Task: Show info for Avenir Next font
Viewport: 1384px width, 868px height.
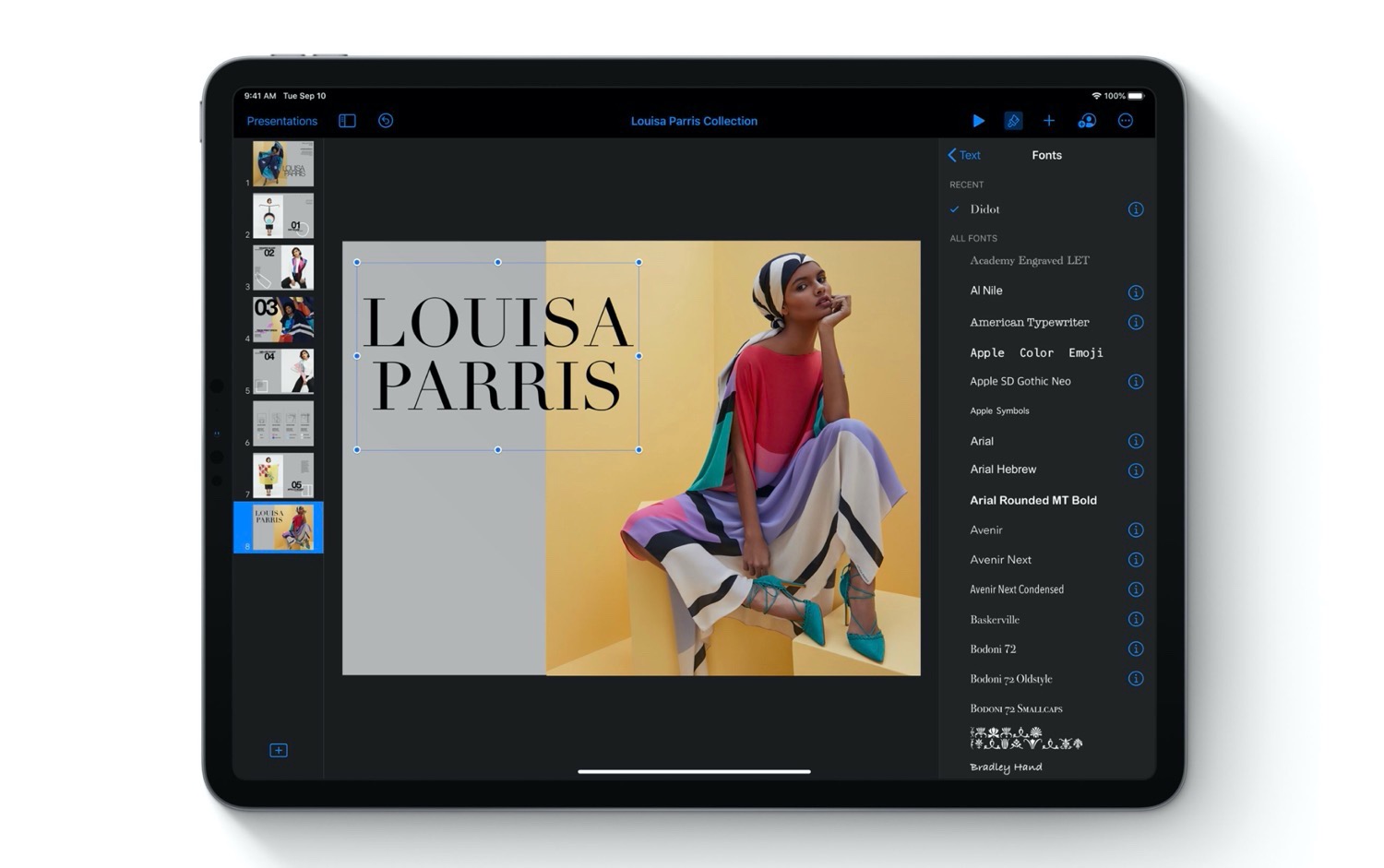Action: tap(1136, 560)
